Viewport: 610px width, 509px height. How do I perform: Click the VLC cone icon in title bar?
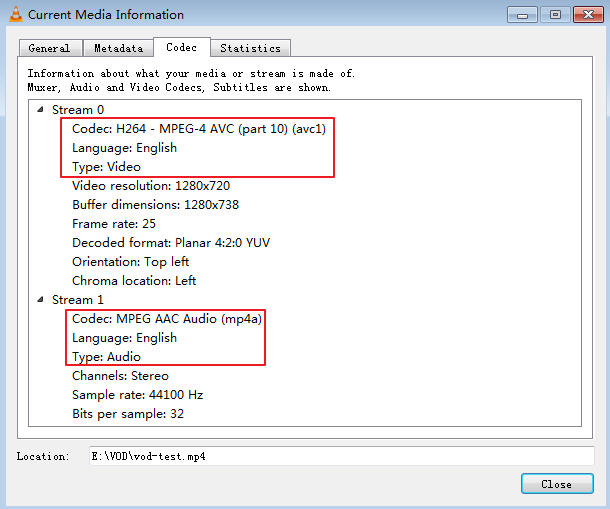[16, 14]
